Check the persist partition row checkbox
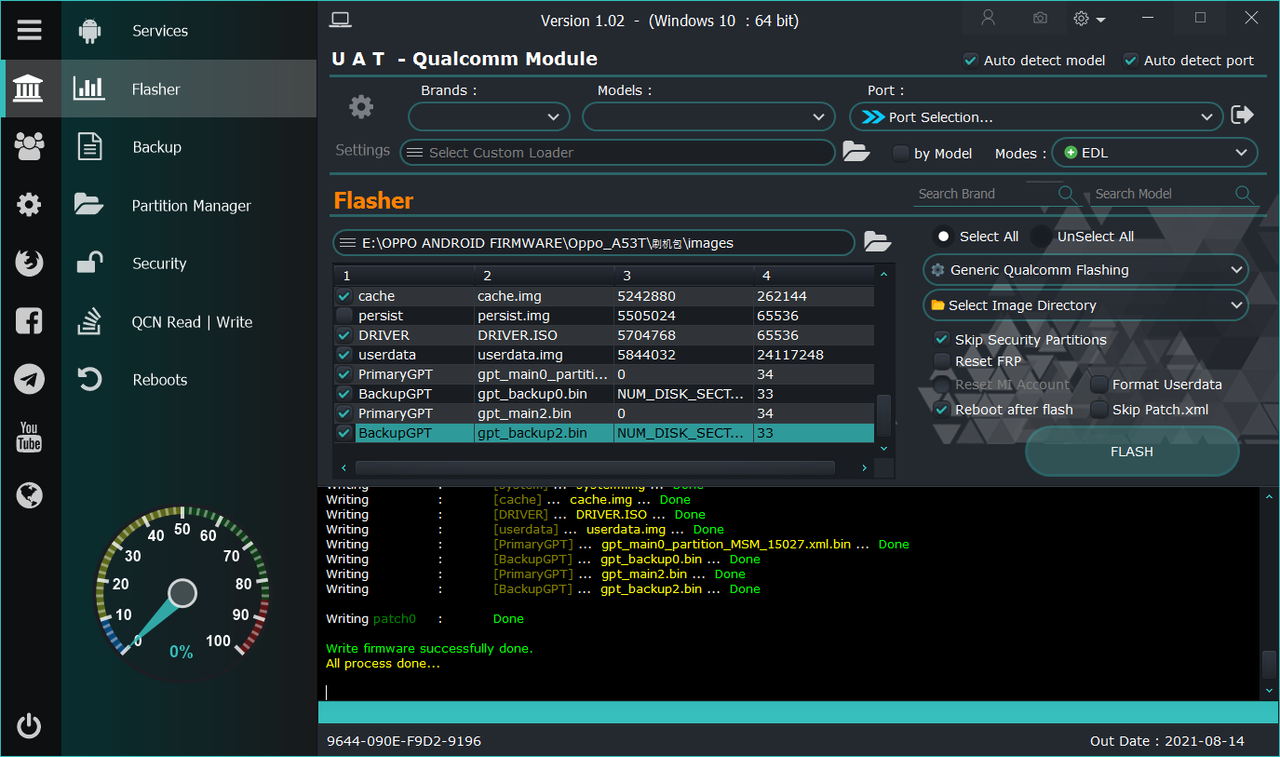 [344, 316]
